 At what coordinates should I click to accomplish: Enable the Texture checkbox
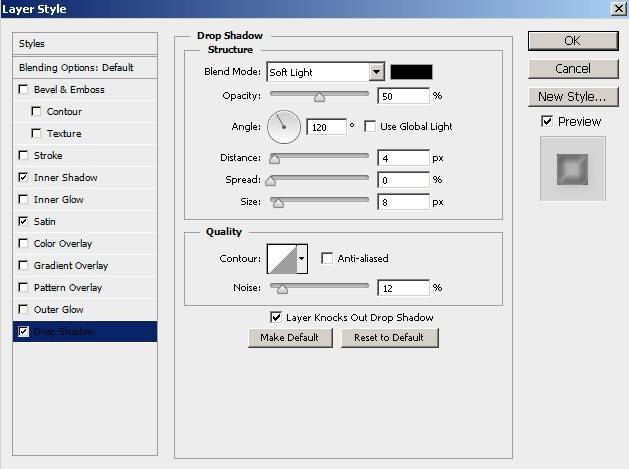point(36,133)
